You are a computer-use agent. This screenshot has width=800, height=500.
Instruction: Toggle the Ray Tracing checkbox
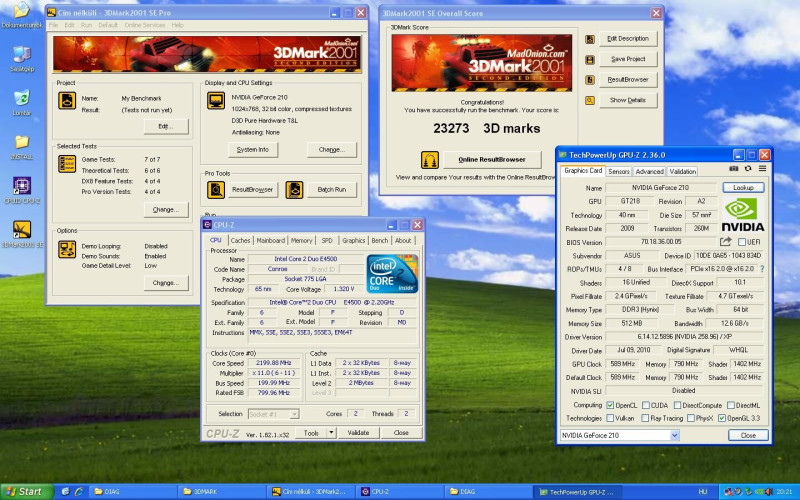[645, 418]
